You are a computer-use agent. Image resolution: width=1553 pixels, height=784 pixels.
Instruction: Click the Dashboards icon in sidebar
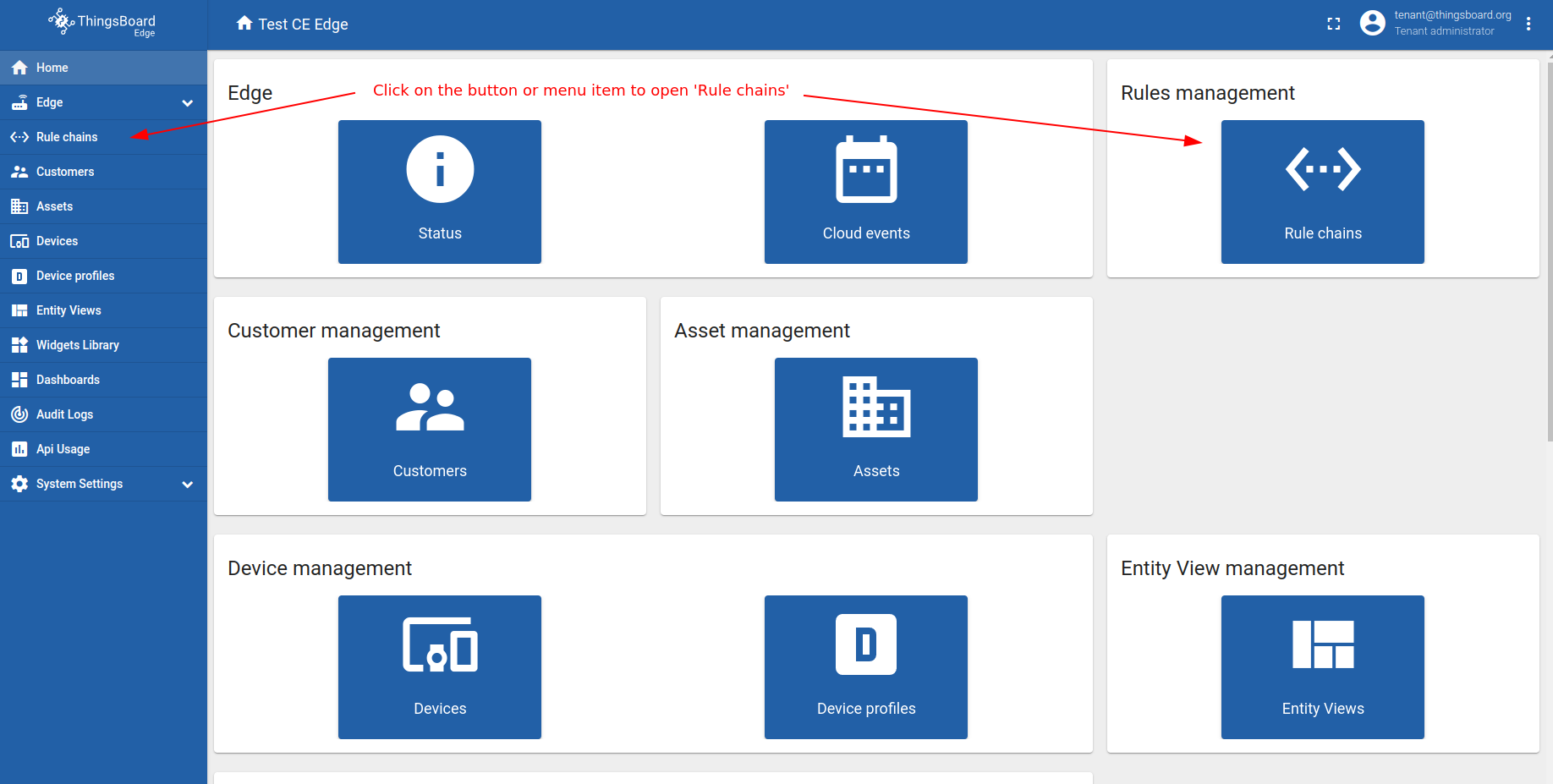[x=19, y=380]
